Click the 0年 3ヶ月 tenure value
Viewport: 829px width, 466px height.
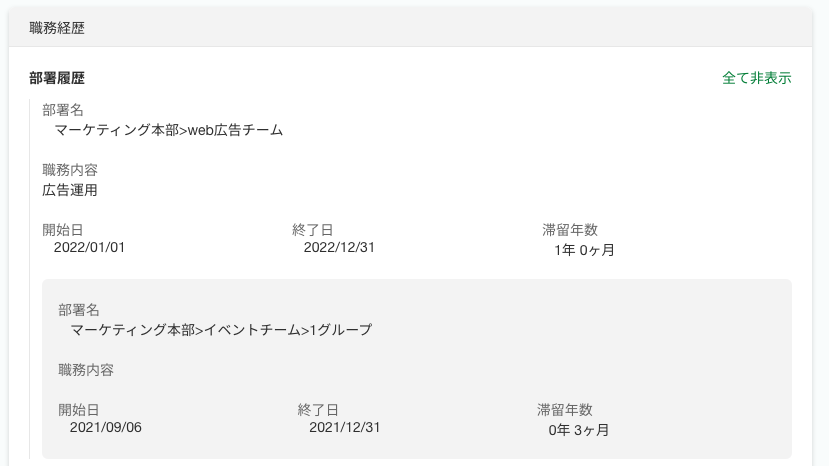tap(579, 430)
